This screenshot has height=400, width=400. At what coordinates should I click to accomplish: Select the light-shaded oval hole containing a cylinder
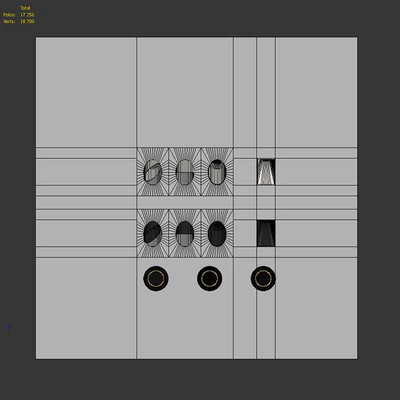[217, 172]
